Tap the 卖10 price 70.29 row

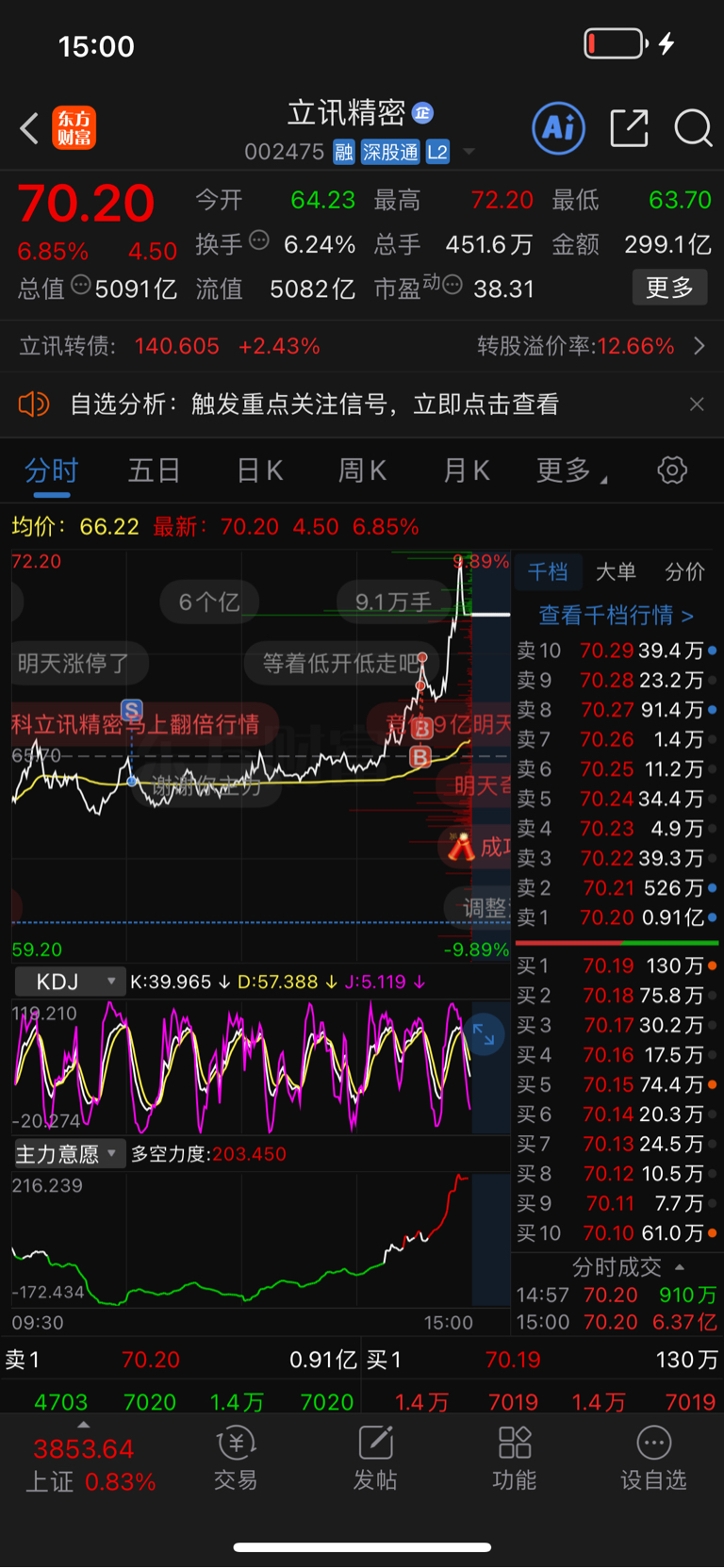coord(617,651)
